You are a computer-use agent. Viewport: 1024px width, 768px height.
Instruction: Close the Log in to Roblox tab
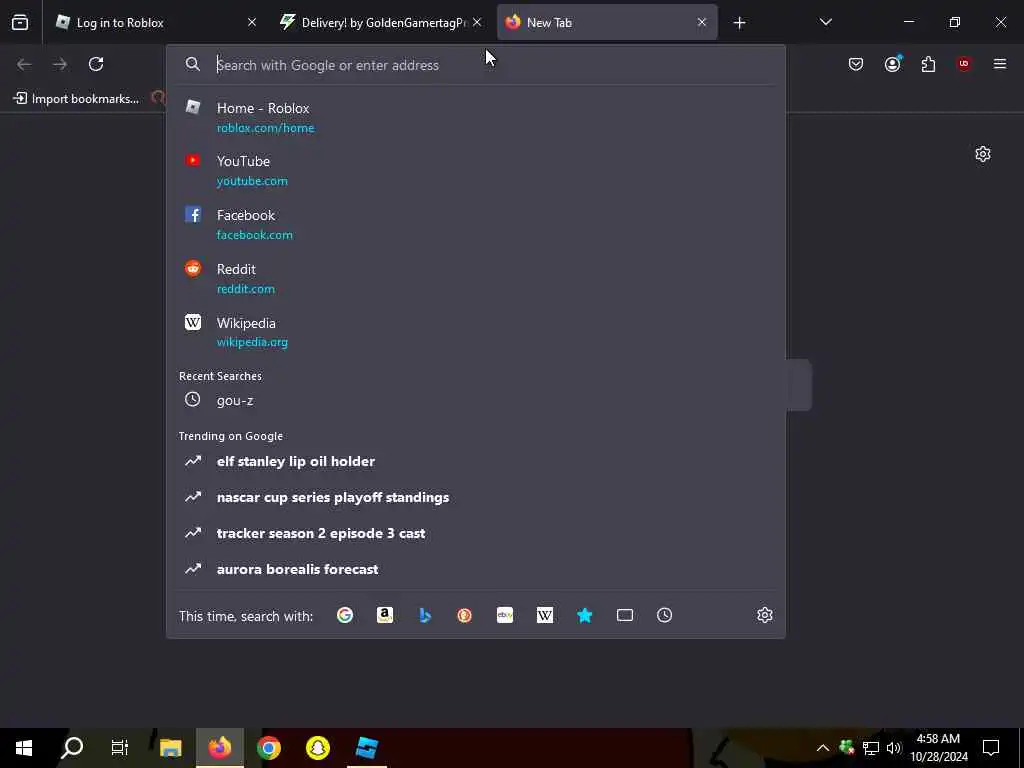[252, 22]
